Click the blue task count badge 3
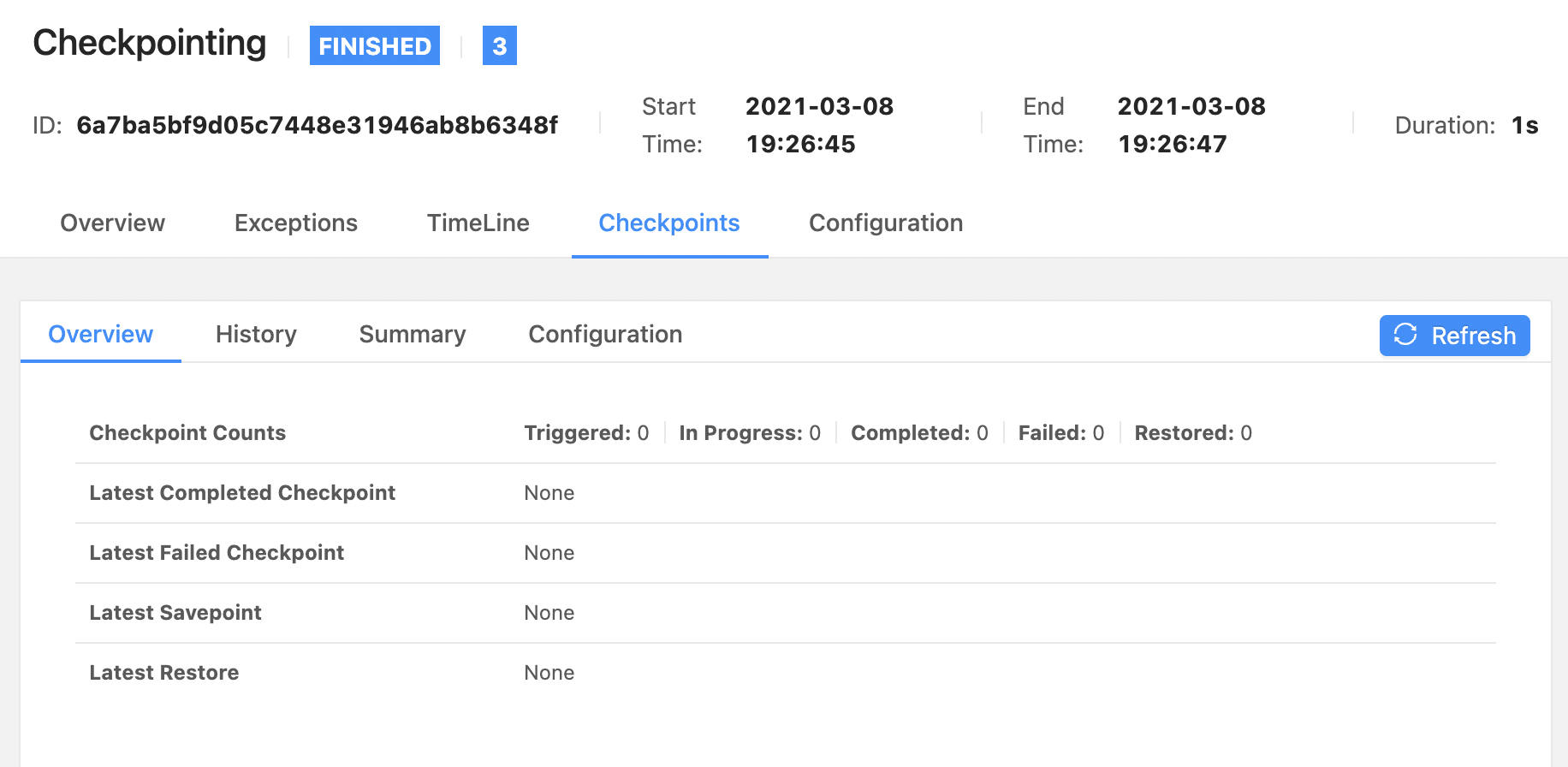 click(x=499, y=45)
